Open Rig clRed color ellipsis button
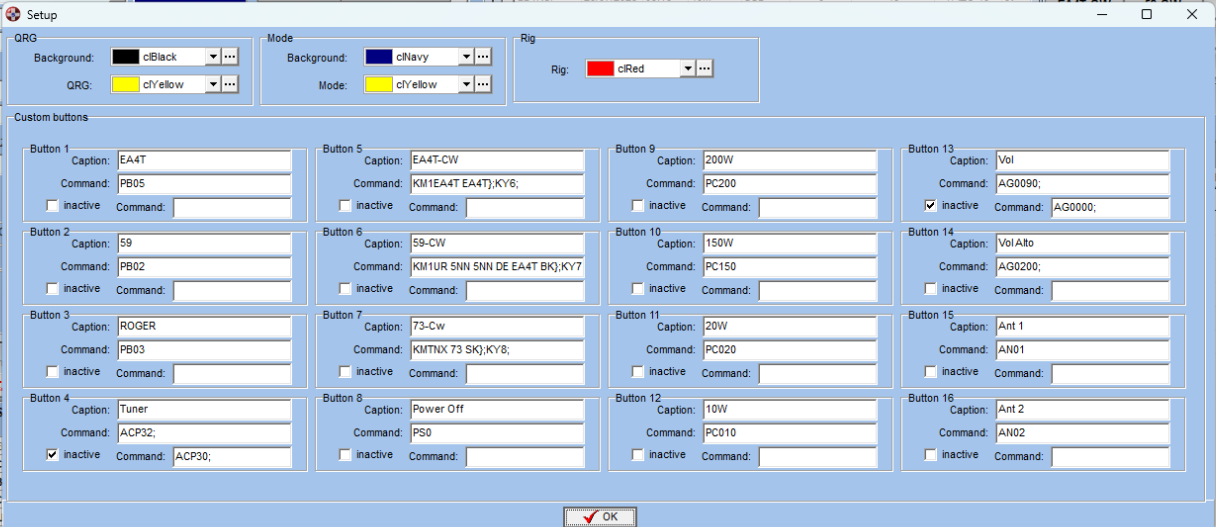Viewport: 1216px width, 527px height. (x=704, y=68)
